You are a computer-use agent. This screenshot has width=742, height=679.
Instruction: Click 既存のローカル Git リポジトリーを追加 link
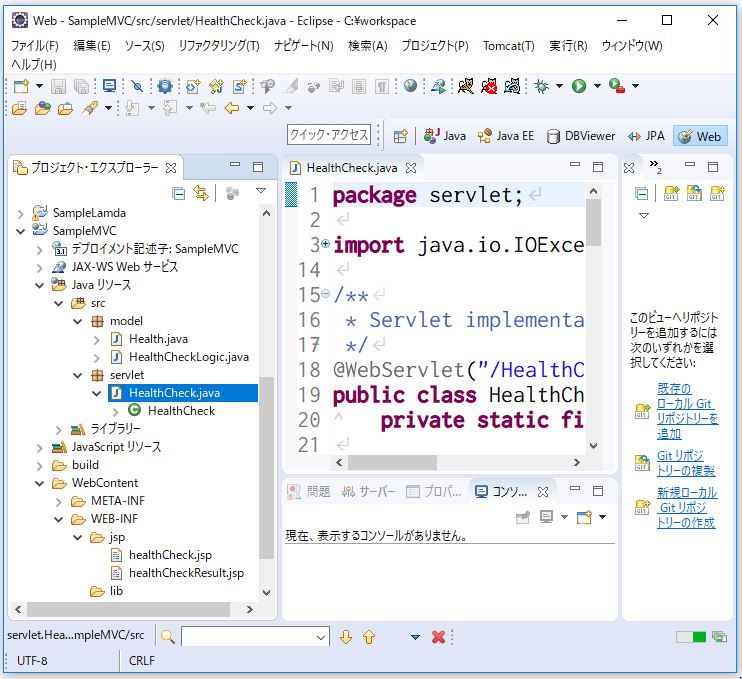point(687,411)
